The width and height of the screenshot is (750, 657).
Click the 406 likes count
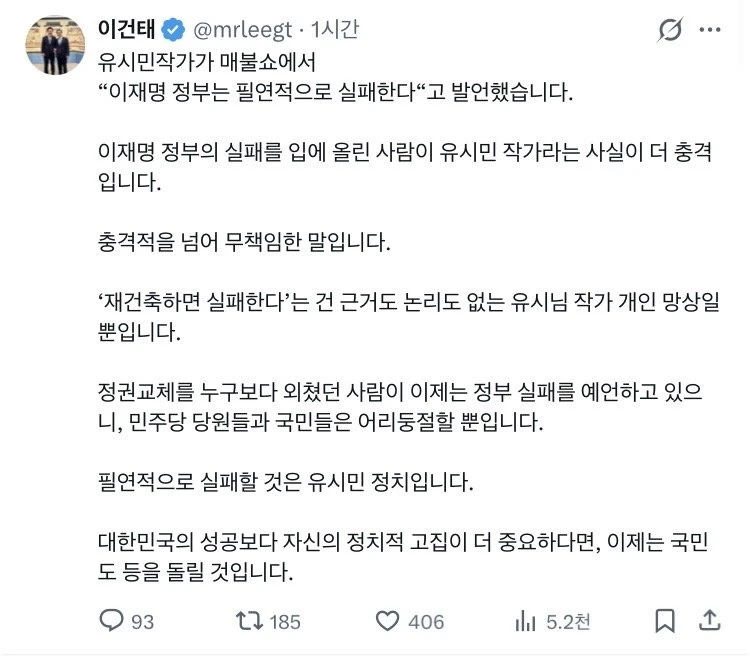point(426,622)
